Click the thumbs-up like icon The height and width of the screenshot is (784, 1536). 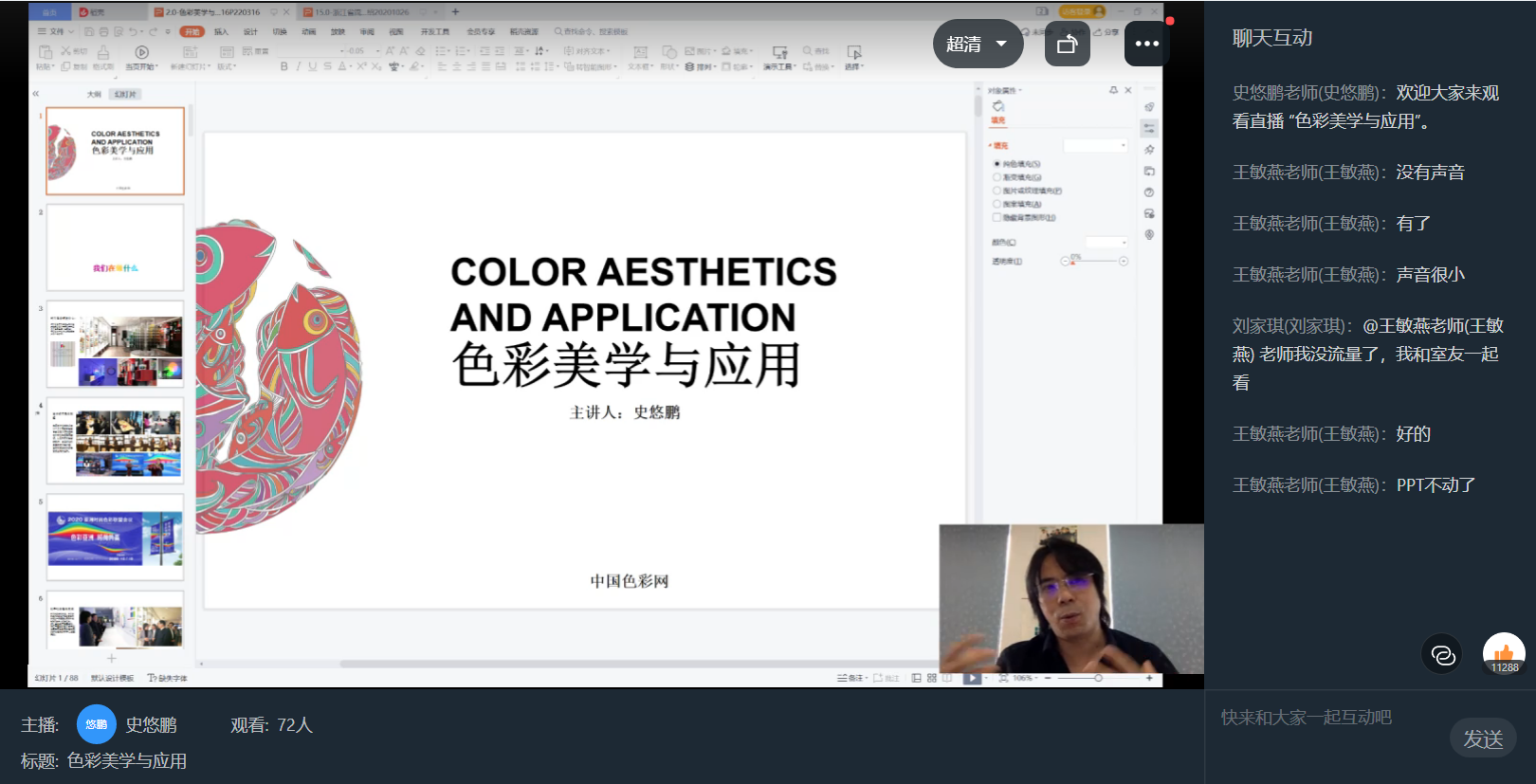(x=1504, y=653)
